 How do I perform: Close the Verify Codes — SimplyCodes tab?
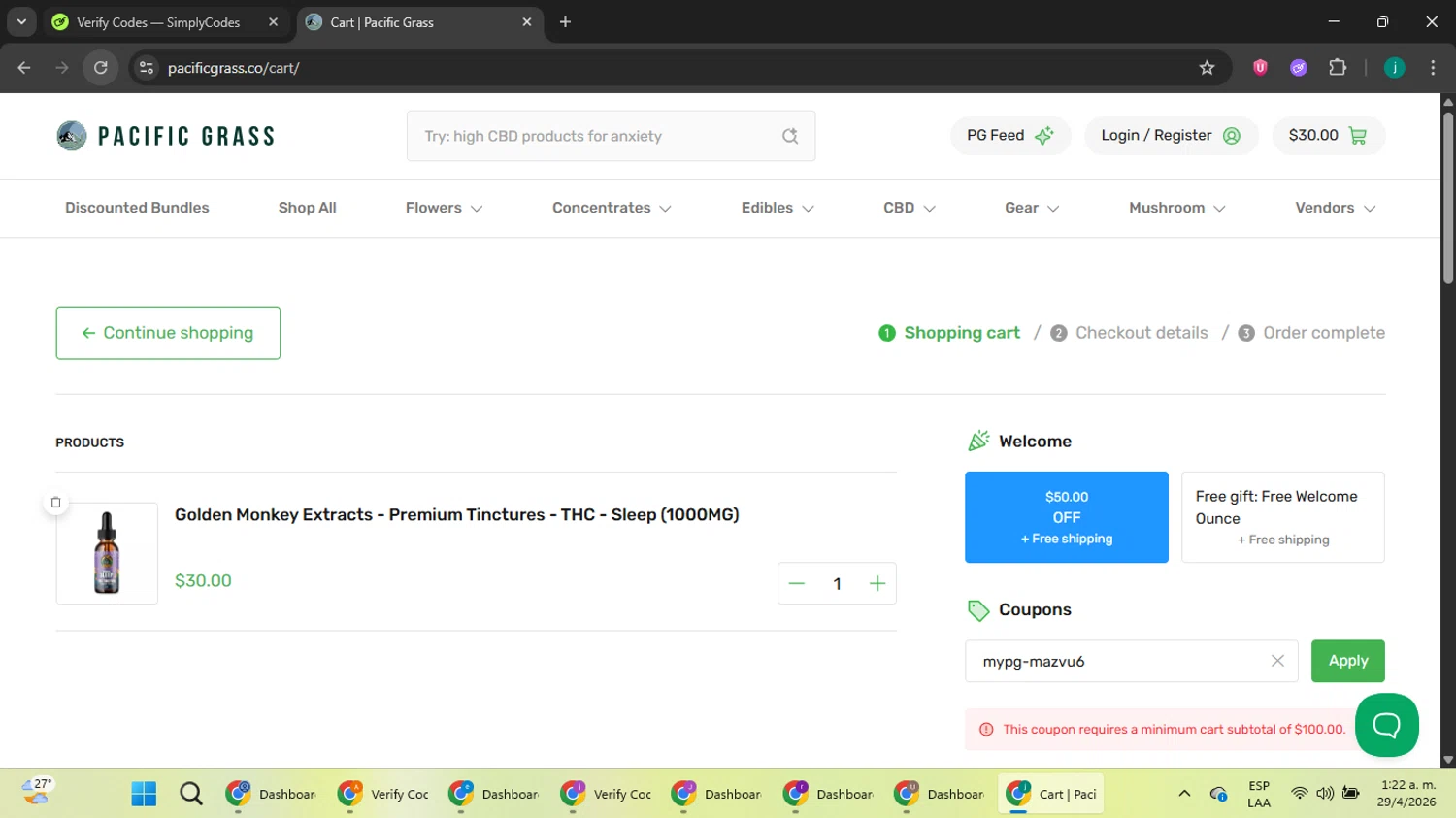(x=273, y=22)
